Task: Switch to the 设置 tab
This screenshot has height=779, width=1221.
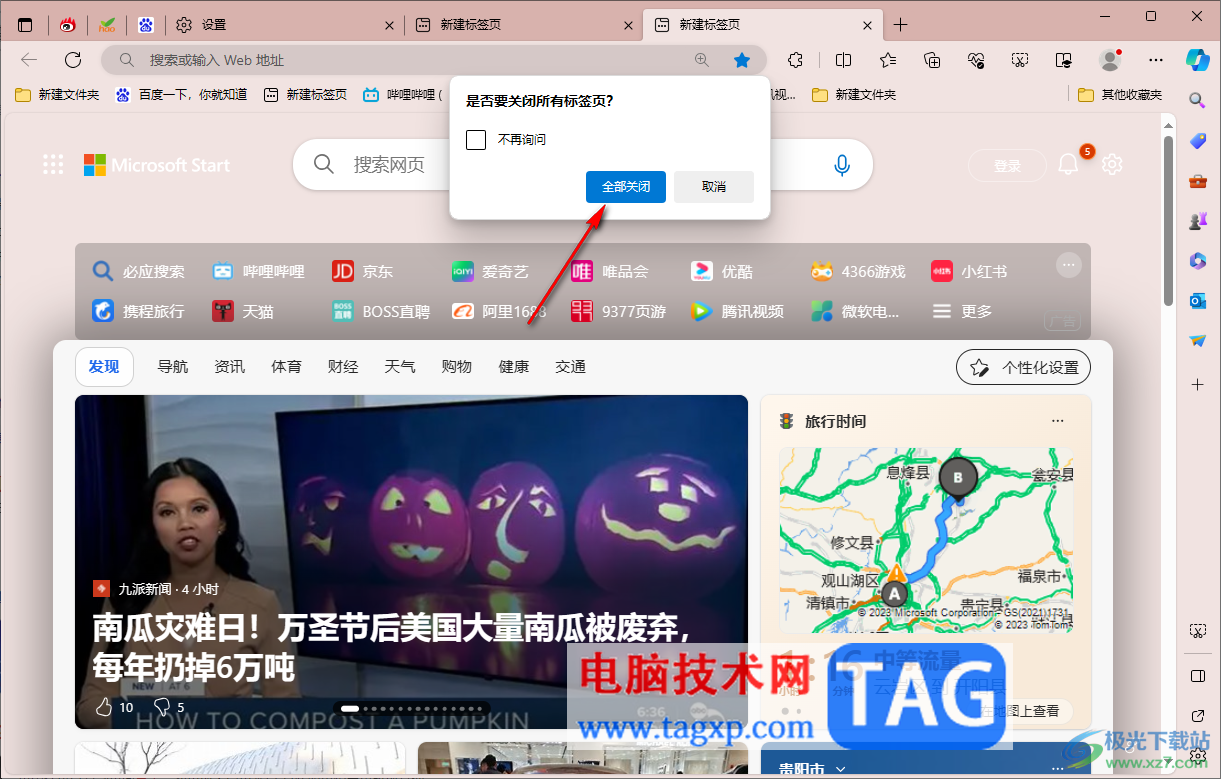Action: 283,25
